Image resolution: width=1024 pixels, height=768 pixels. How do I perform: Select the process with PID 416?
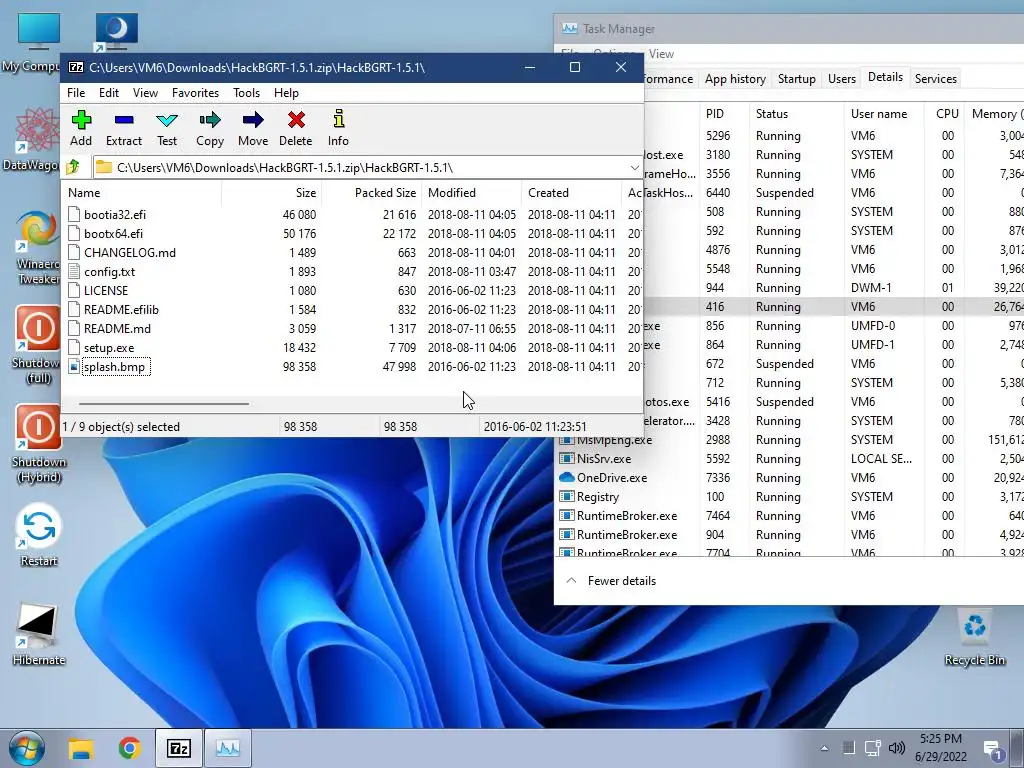pyautogui.click(x=833, y=307)
